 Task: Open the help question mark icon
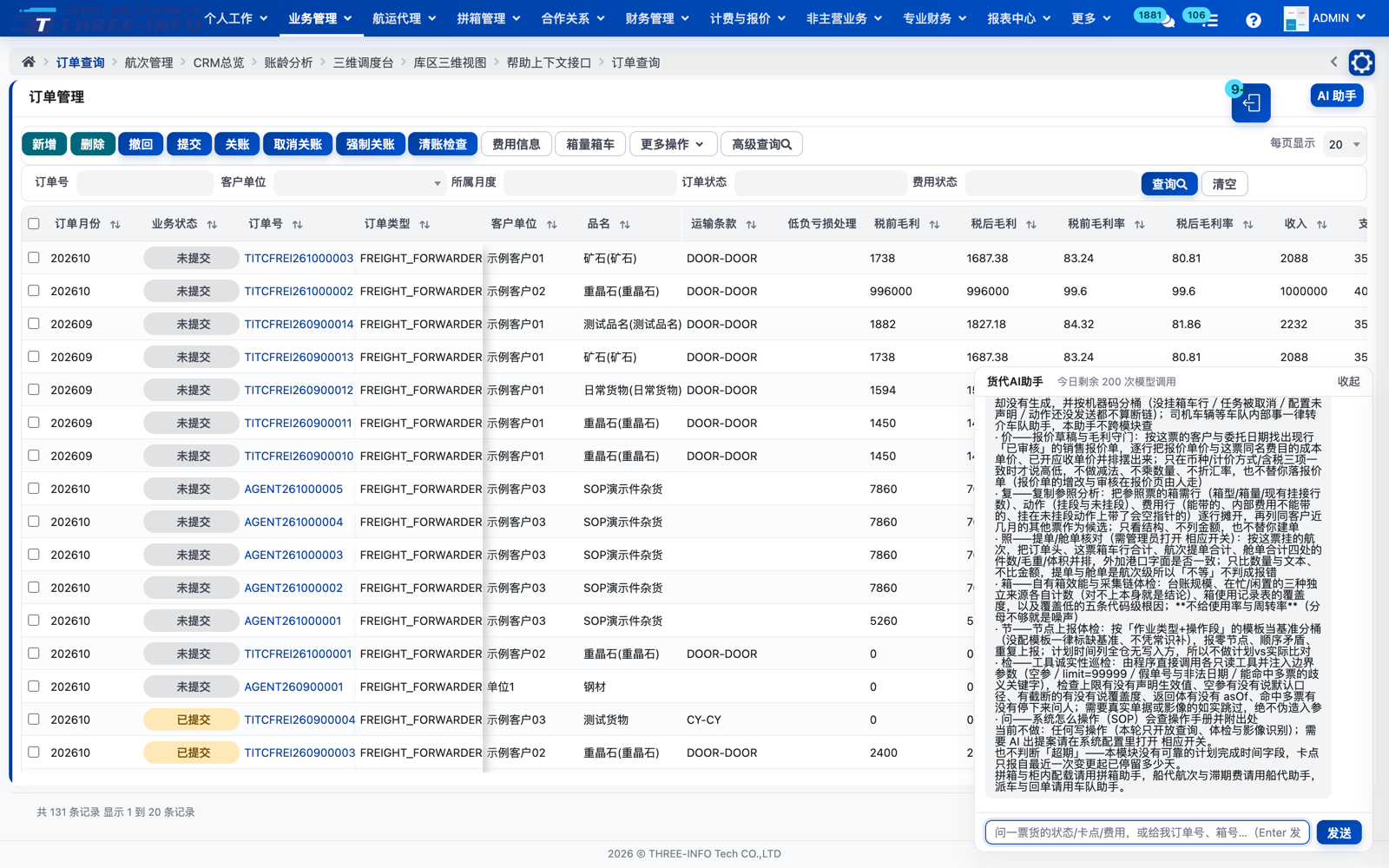(1253, 19)
